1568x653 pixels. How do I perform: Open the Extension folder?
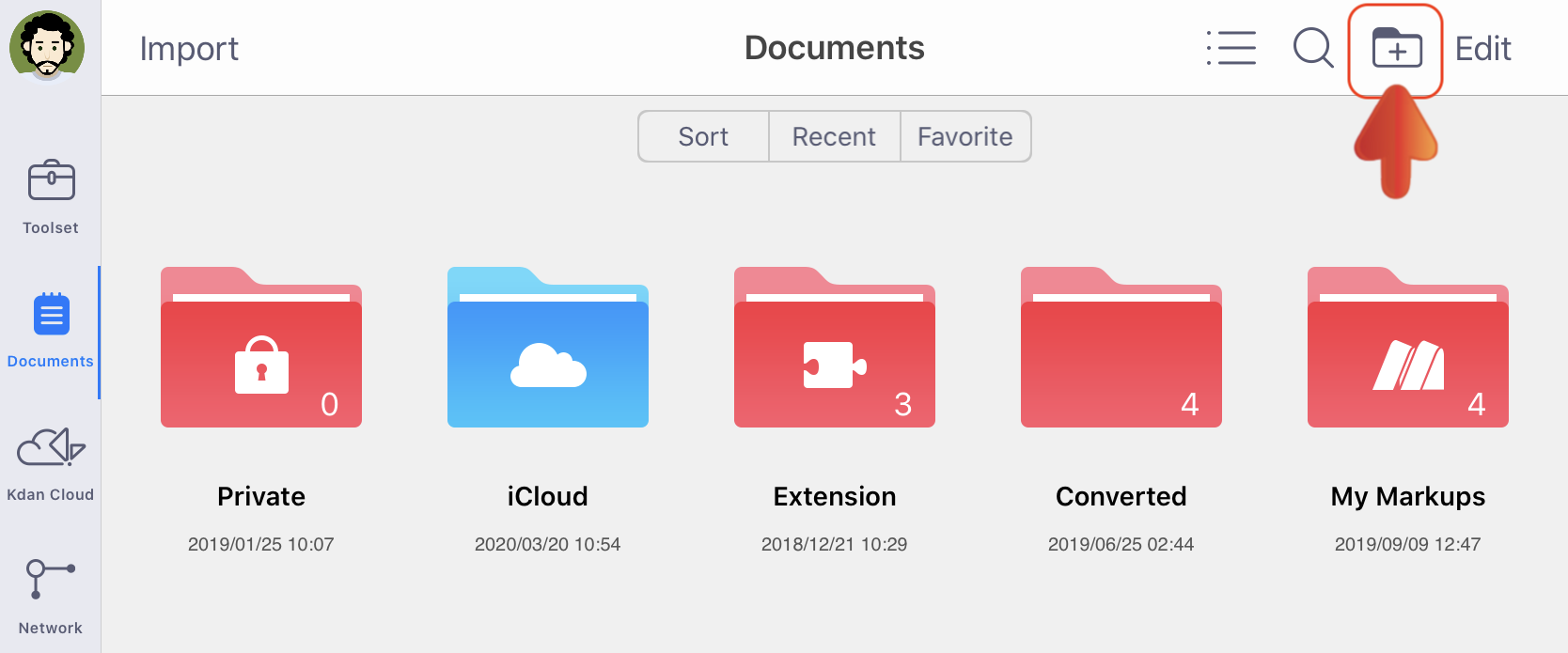[835, 349]
